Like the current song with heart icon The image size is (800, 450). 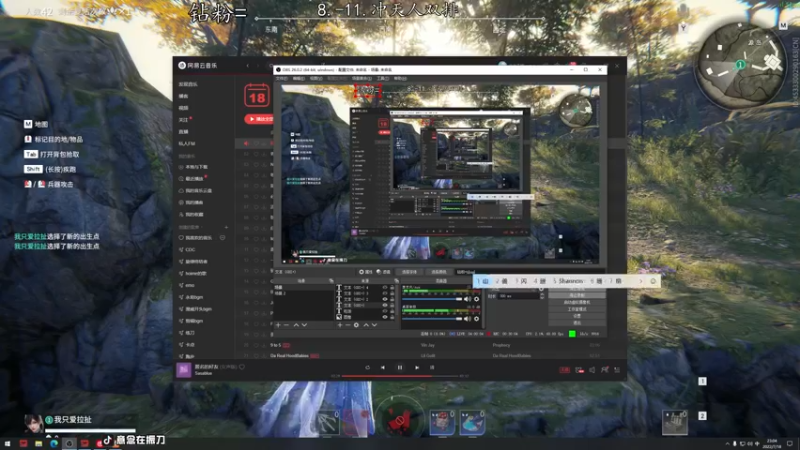pos(242,367)
